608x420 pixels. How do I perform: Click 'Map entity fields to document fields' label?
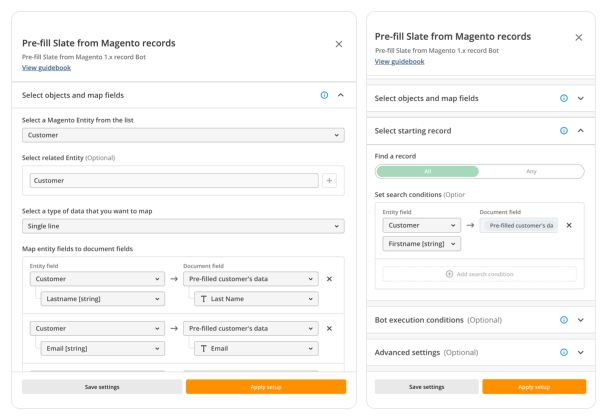click(78, 249)
